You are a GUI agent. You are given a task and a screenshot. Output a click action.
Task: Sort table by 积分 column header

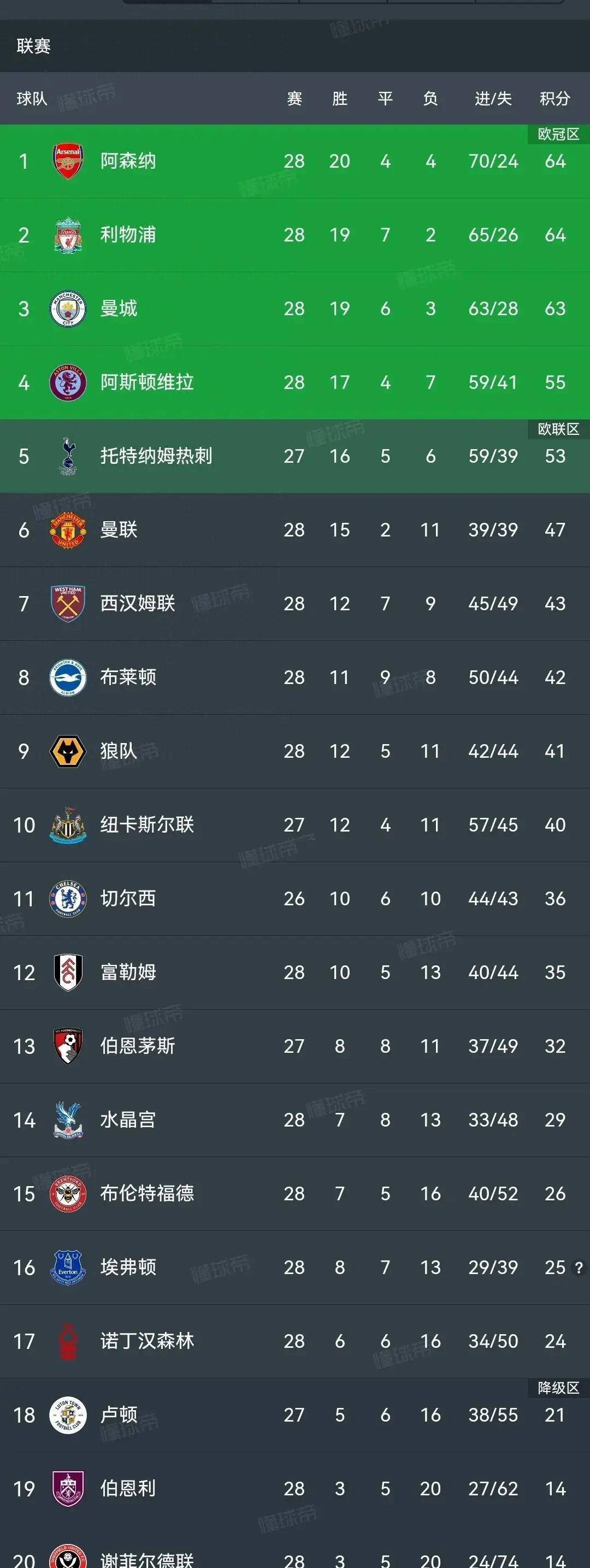[x=554, y=98]
